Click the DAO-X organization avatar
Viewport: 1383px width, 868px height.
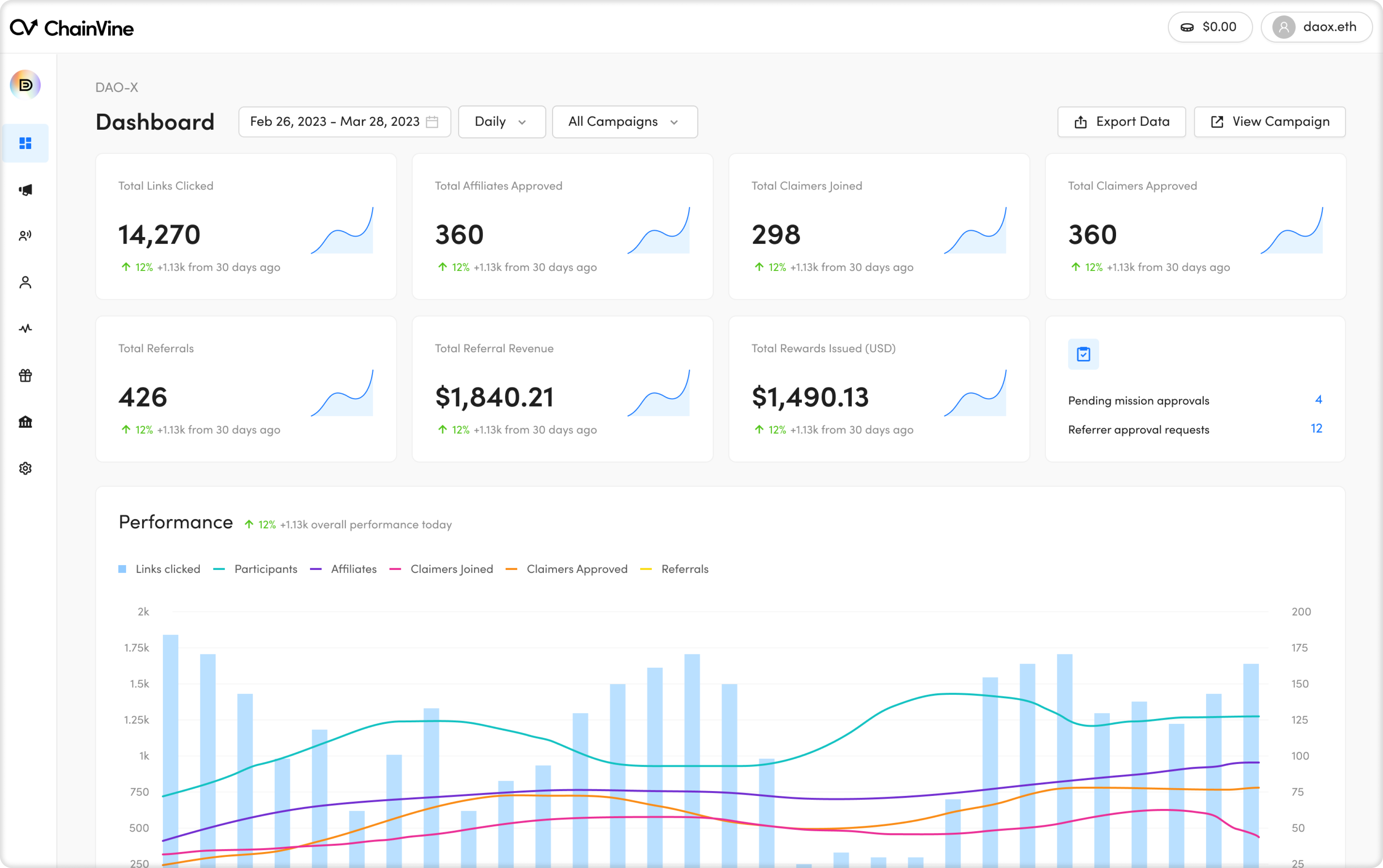coord(25,85)
